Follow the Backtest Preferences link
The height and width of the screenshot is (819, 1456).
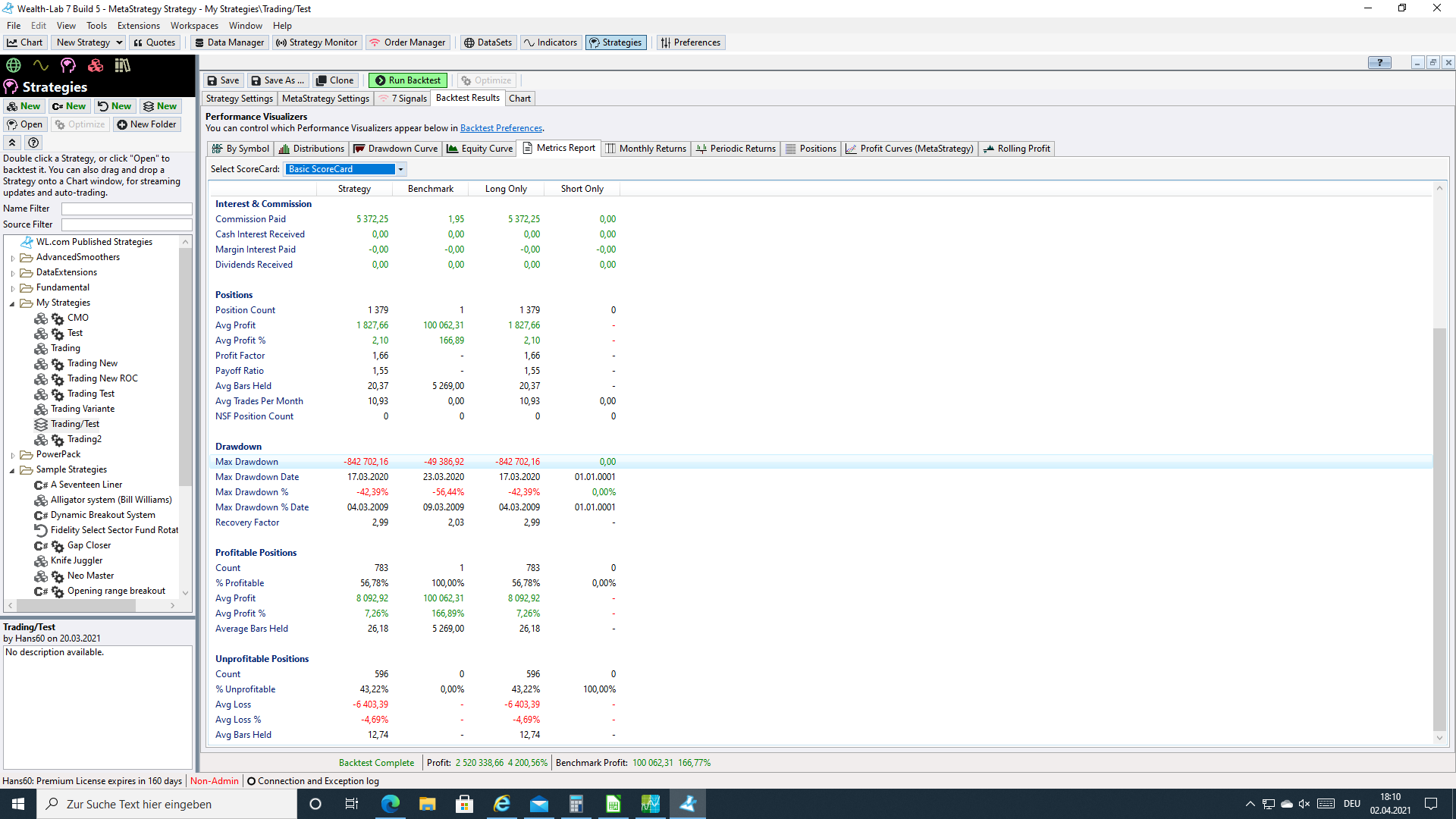501,128
